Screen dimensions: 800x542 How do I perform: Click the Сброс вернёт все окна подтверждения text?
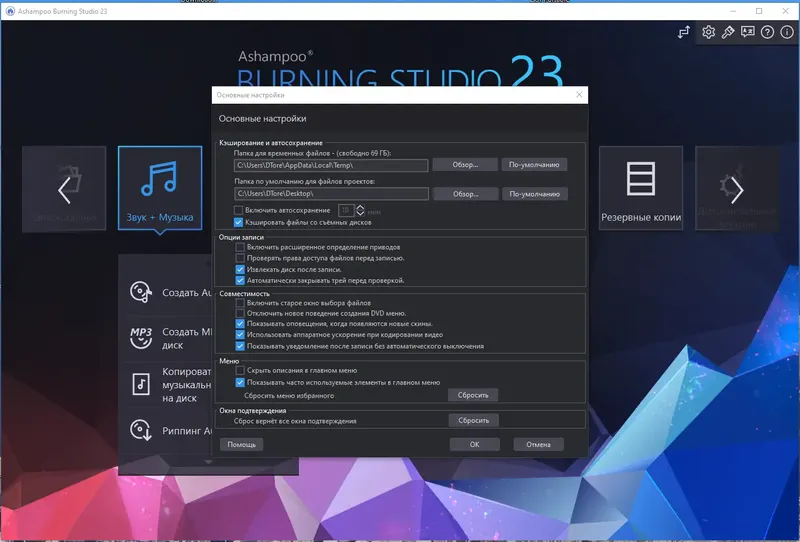(x=295, y=421)
